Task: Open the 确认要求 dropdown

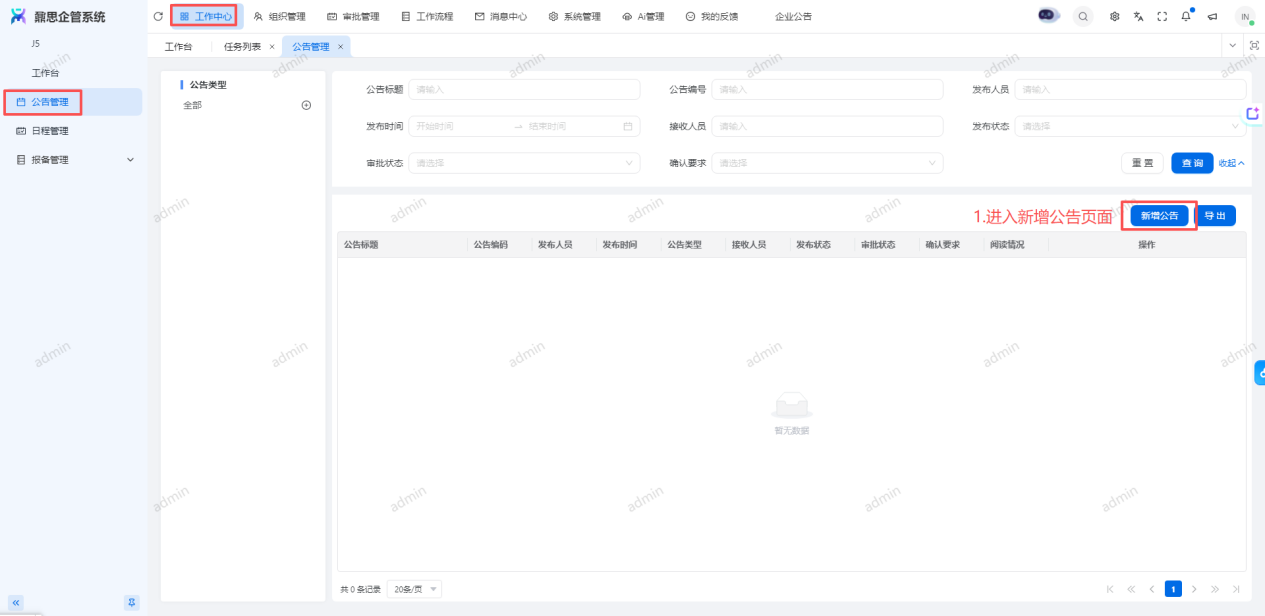Action: click(827, 163)
